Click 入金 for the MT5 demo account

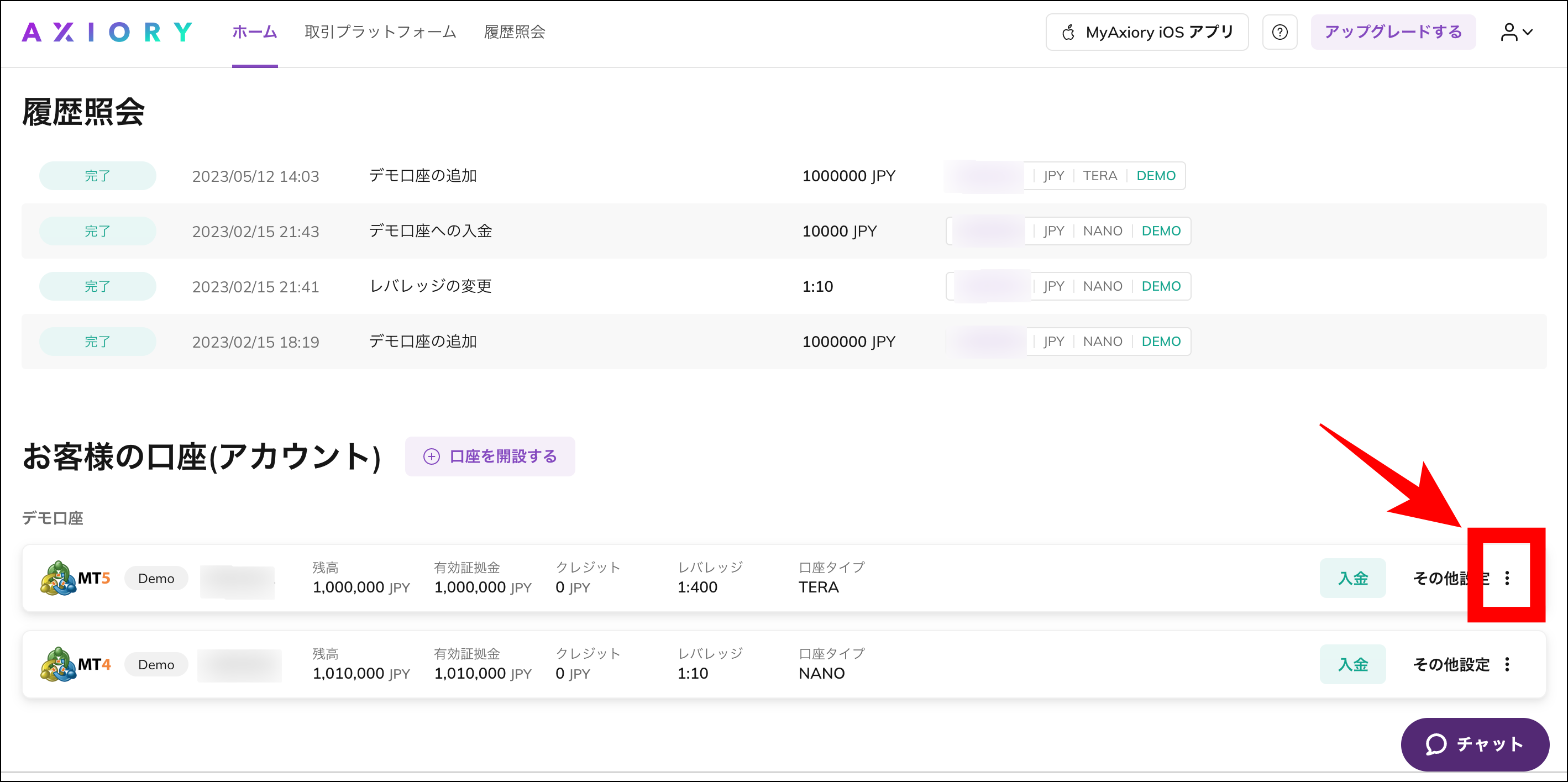[1352, 578]
